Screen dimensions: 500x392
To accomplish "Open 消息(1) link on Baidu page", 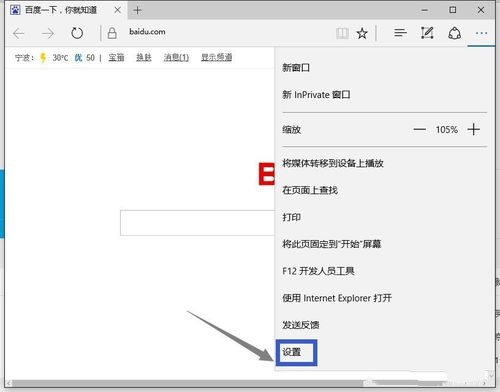I will point(176,58).
